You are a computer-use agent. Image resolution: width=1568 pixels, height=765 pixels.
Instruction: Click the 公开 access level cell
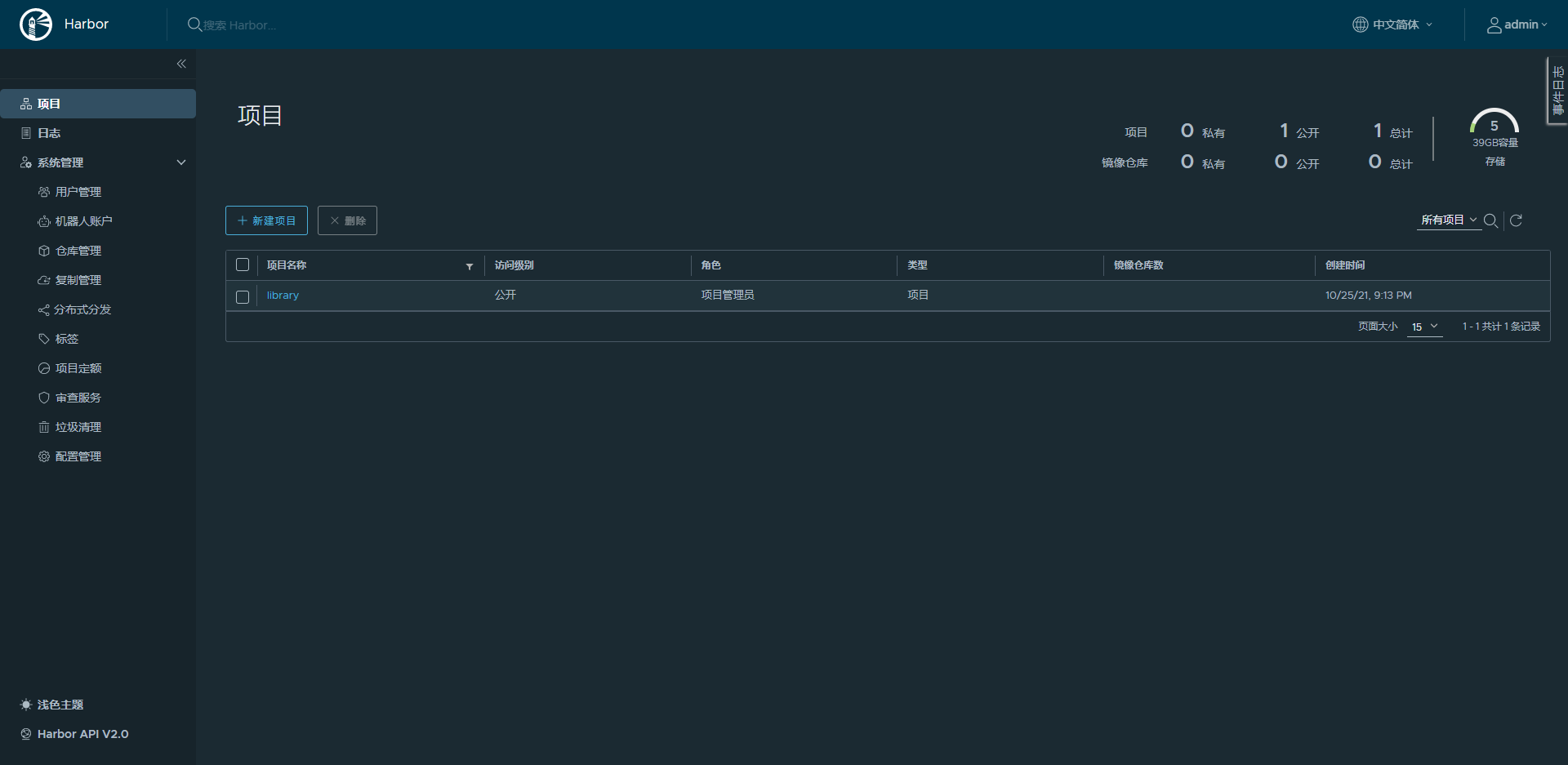(x=506, y=295)
